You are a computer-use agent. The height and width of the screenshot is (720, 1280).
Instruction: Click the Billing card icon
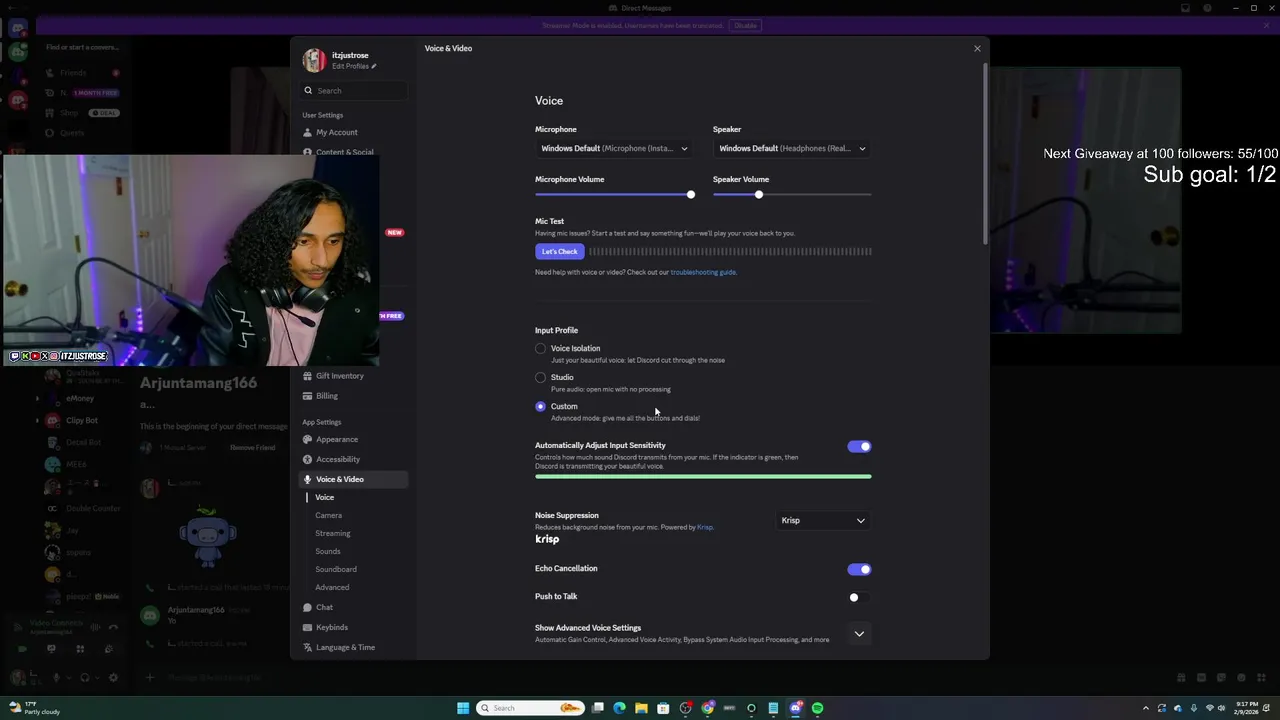(x=308, y=396)
